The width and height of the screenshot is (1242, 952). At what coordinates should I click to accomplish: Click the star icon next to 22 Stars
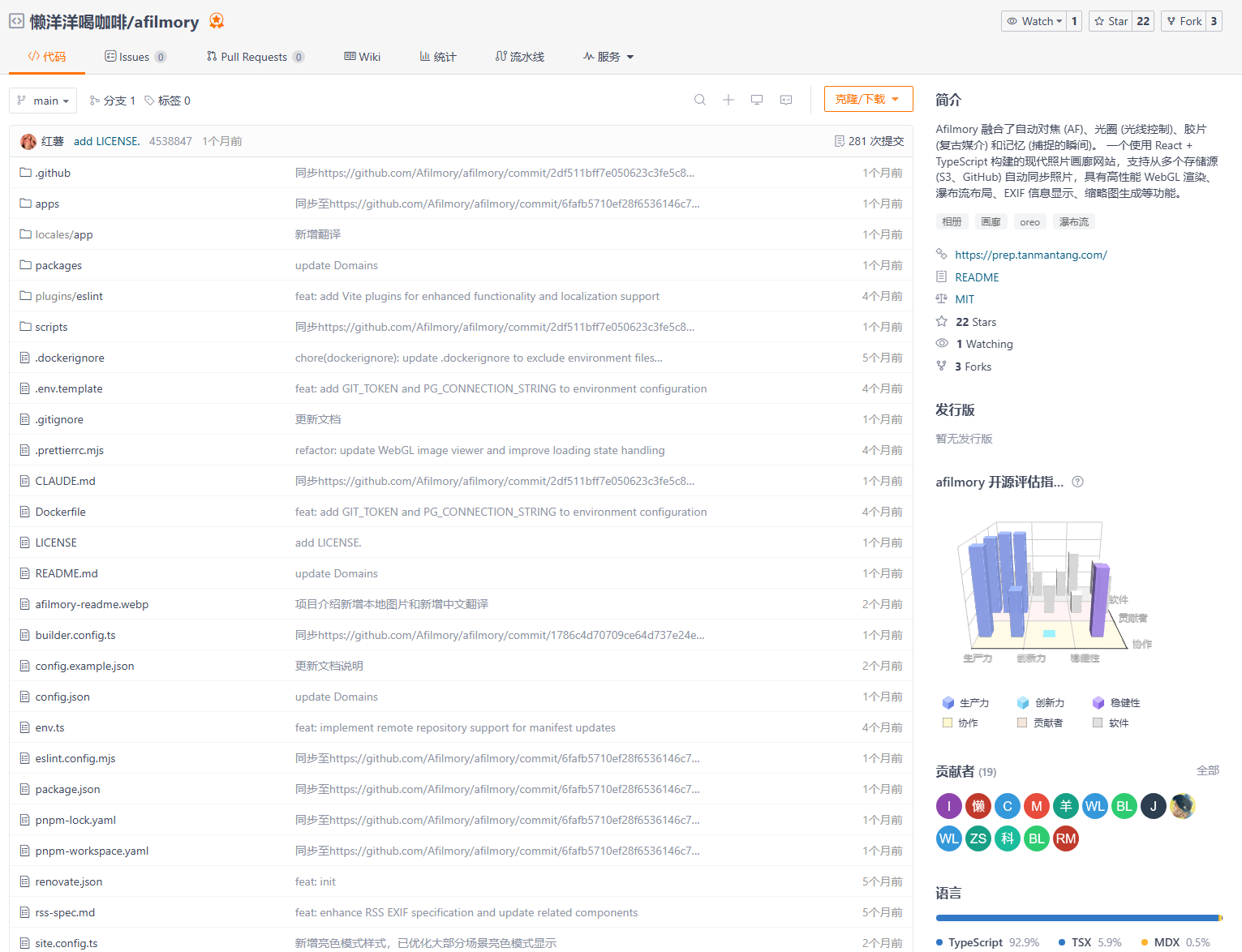pyautogui.click(x=942, y=322)
